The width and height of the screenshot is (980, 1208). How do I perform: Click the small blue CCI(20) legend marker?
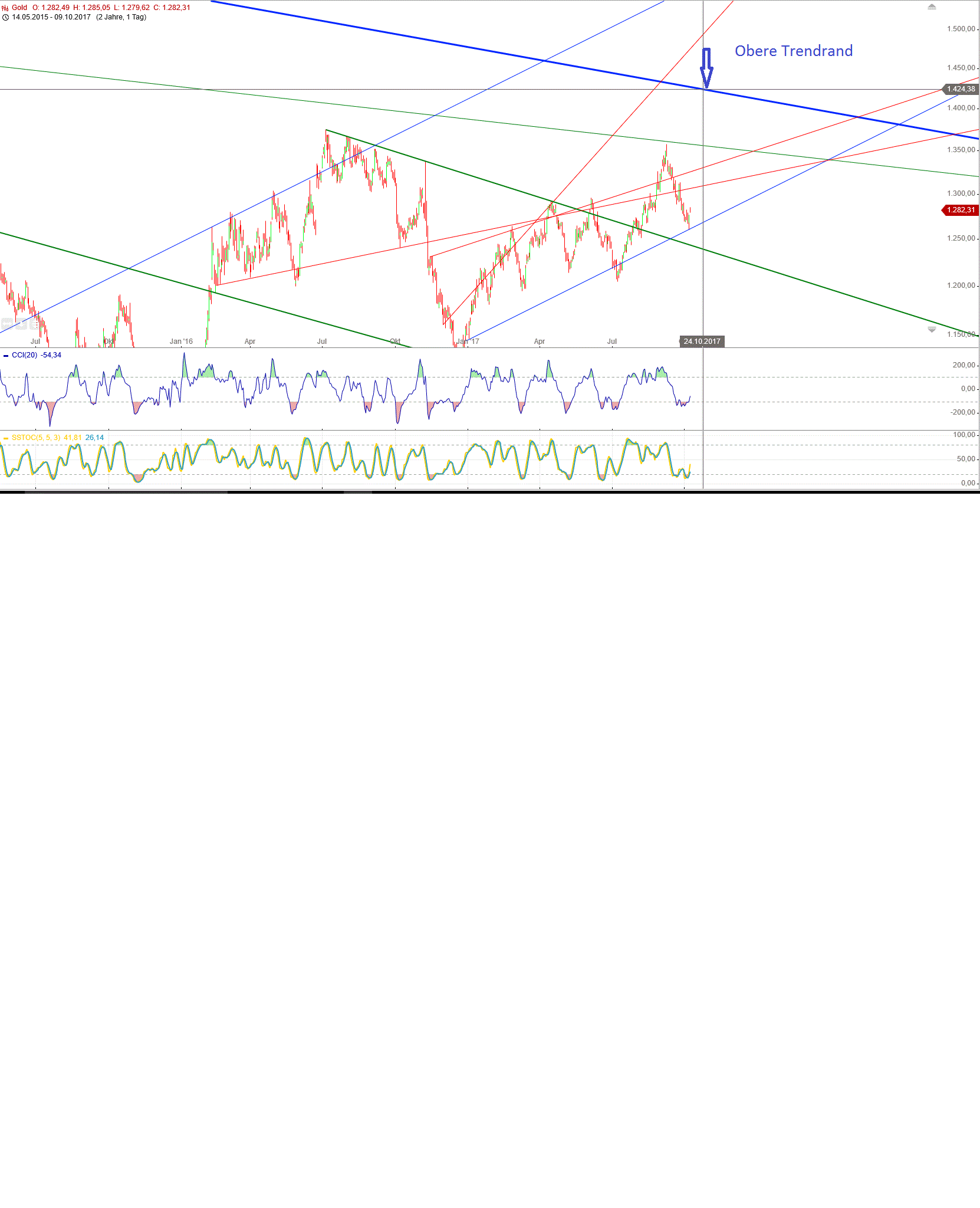pyautogui.click(x=6, y=356)
